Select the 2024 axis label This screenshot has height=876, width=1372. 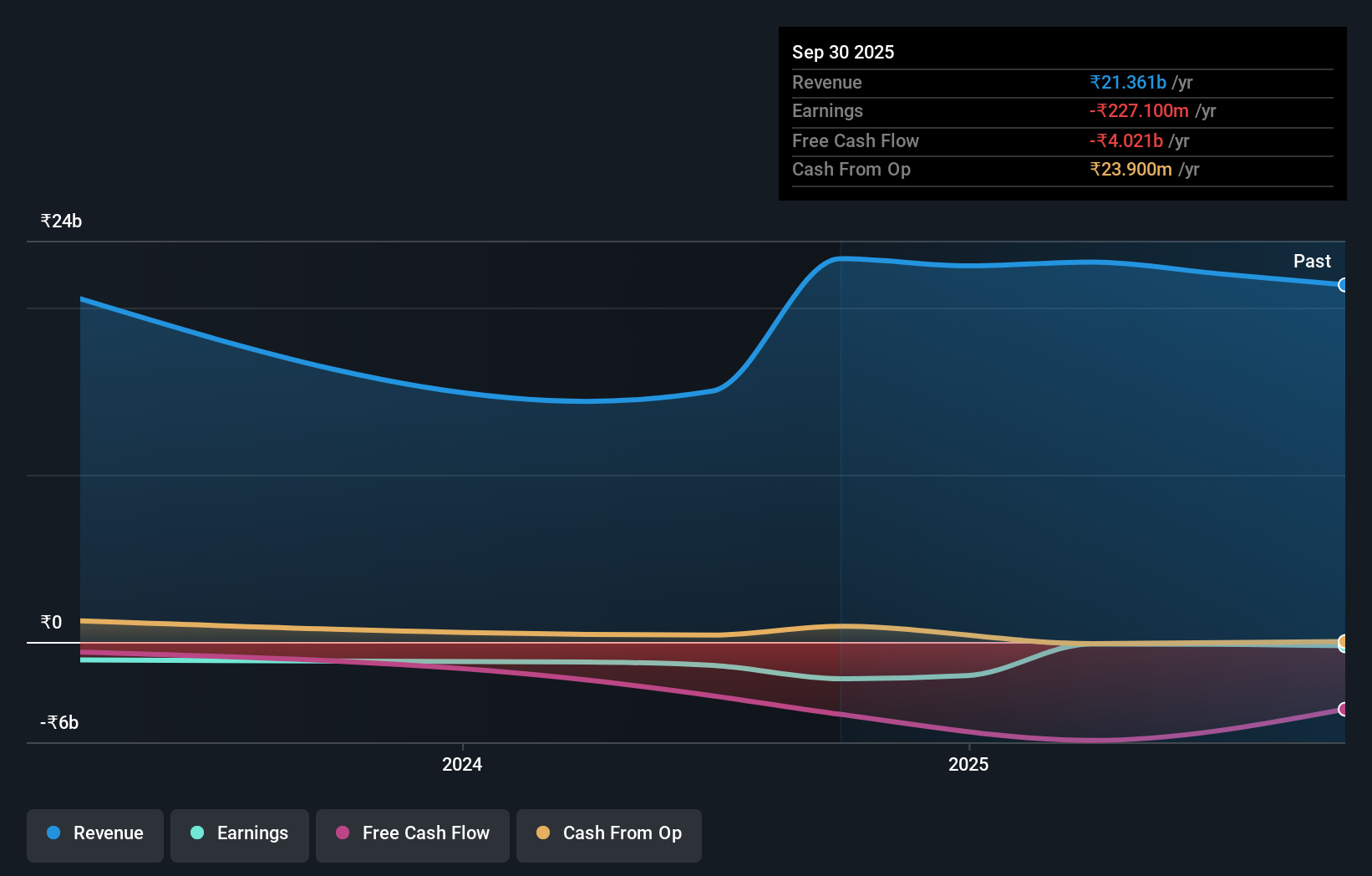[462, 763]
